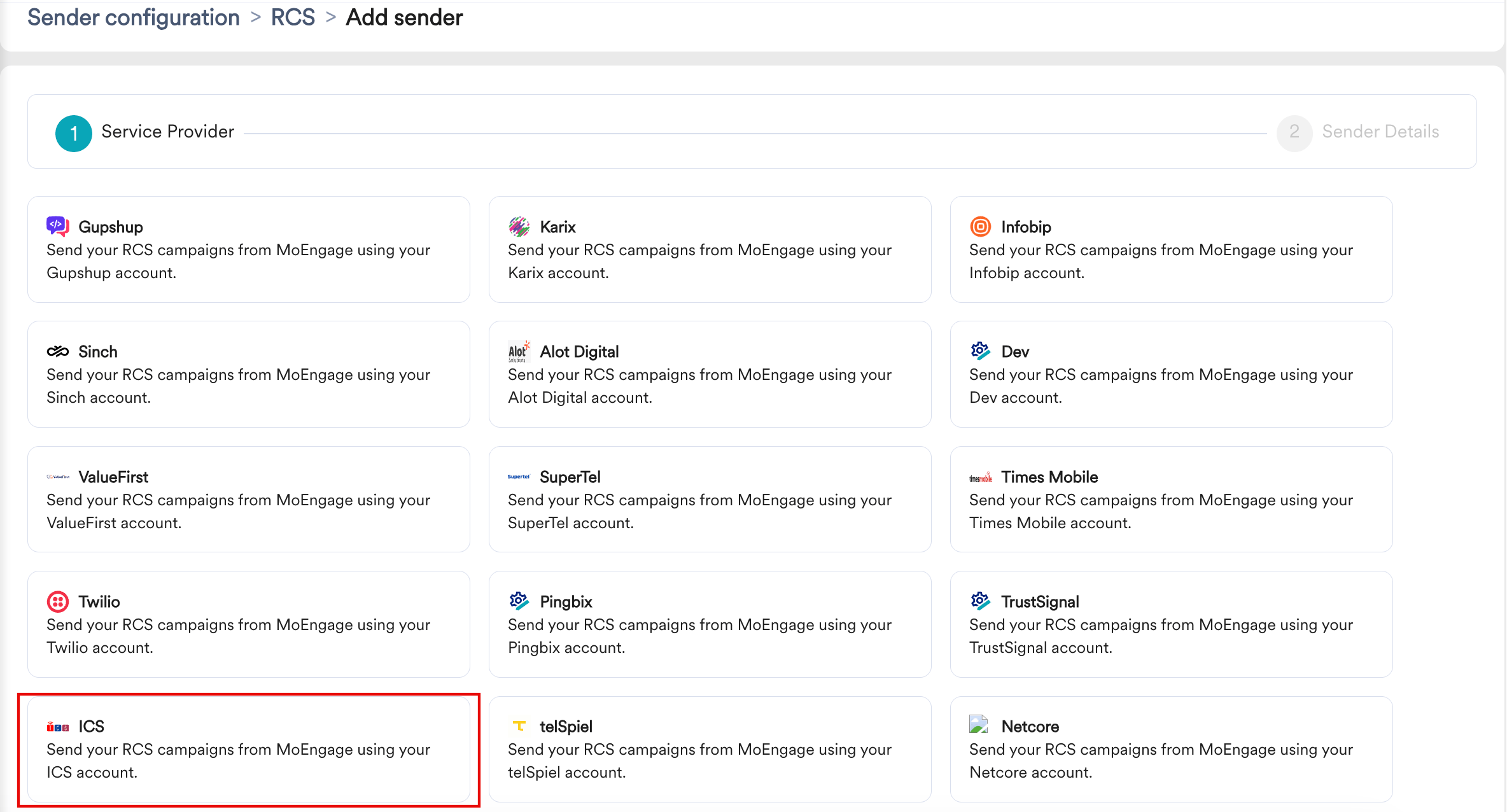This screenshot has height=812, width=1507.
Task: Click the Service Provider step label
Action: click(x=168, y=132)
